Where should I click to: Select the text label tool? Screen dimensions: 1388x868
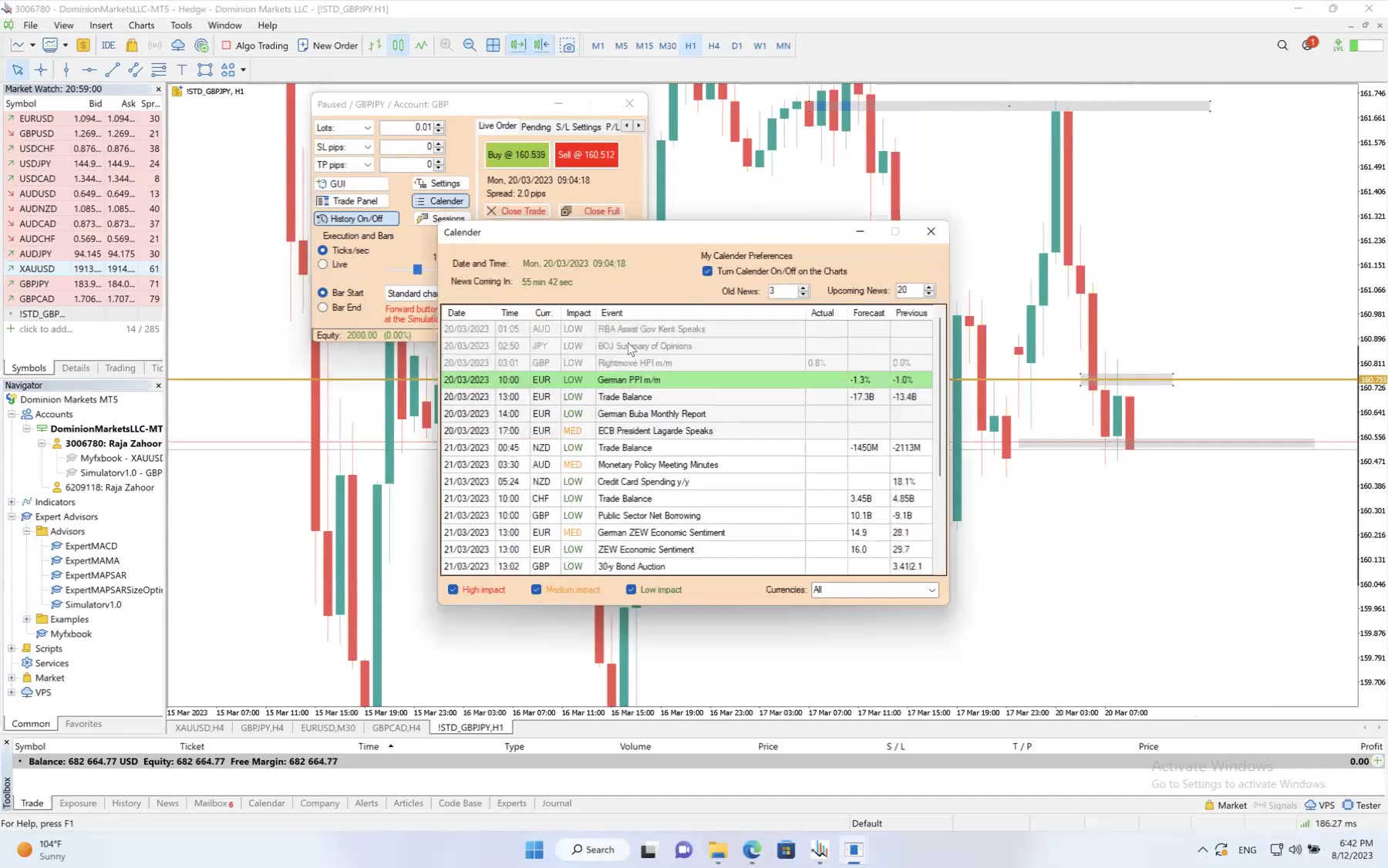pyautogui.click(x=182, y=69)
